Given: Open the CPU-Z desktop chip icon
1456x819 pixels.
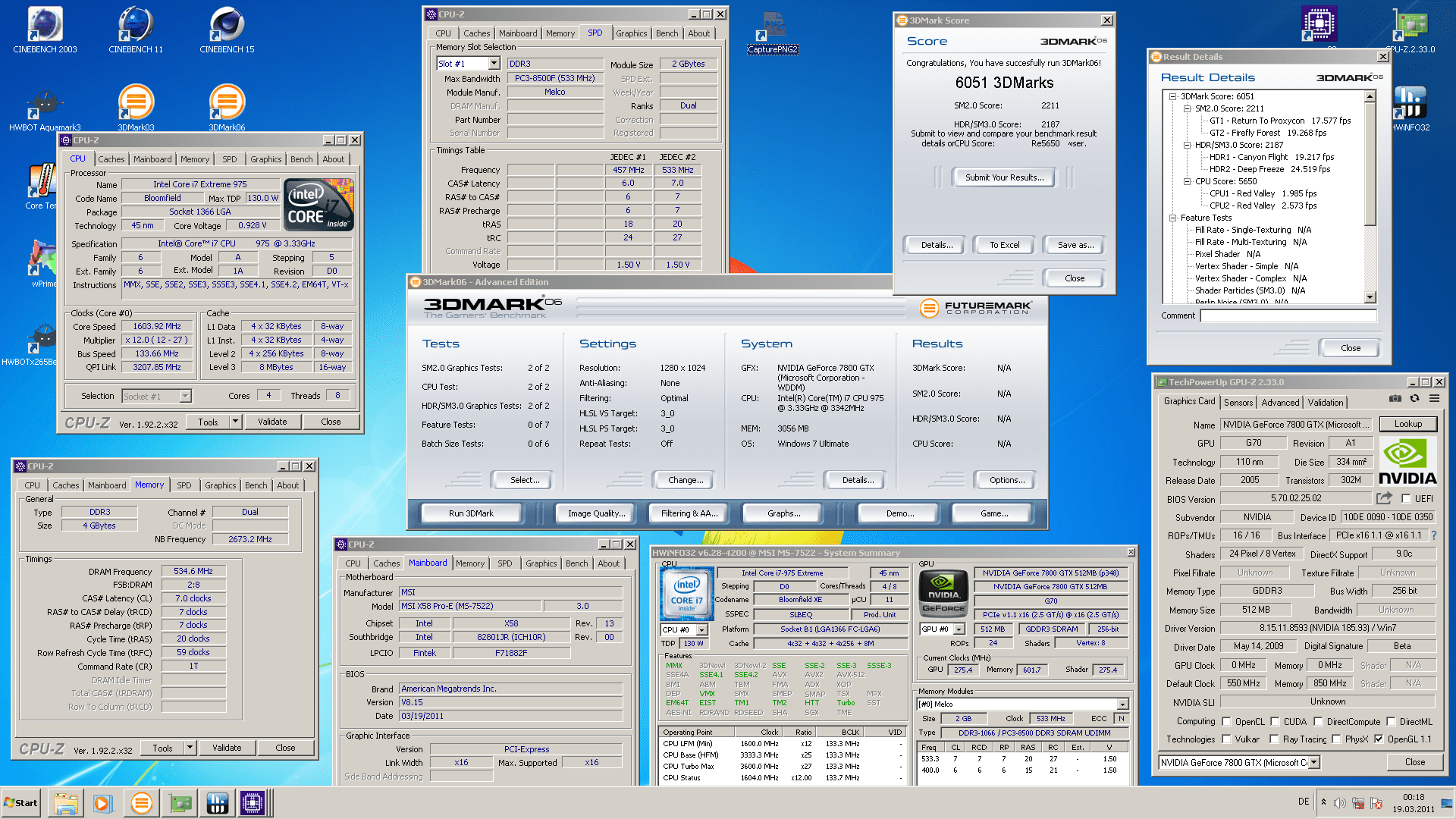Looking at the screenshot, I should pyautogui.click(x=1319, y=24).
